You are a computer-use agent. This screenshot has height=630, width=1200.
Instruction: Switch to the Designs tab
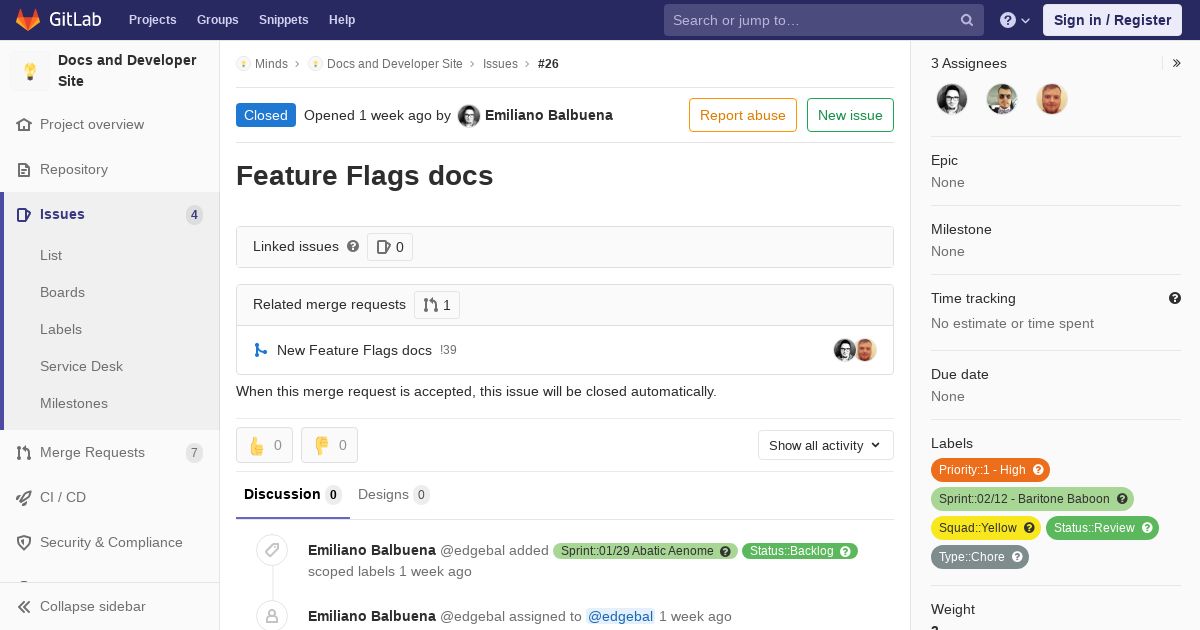point(394,495)
